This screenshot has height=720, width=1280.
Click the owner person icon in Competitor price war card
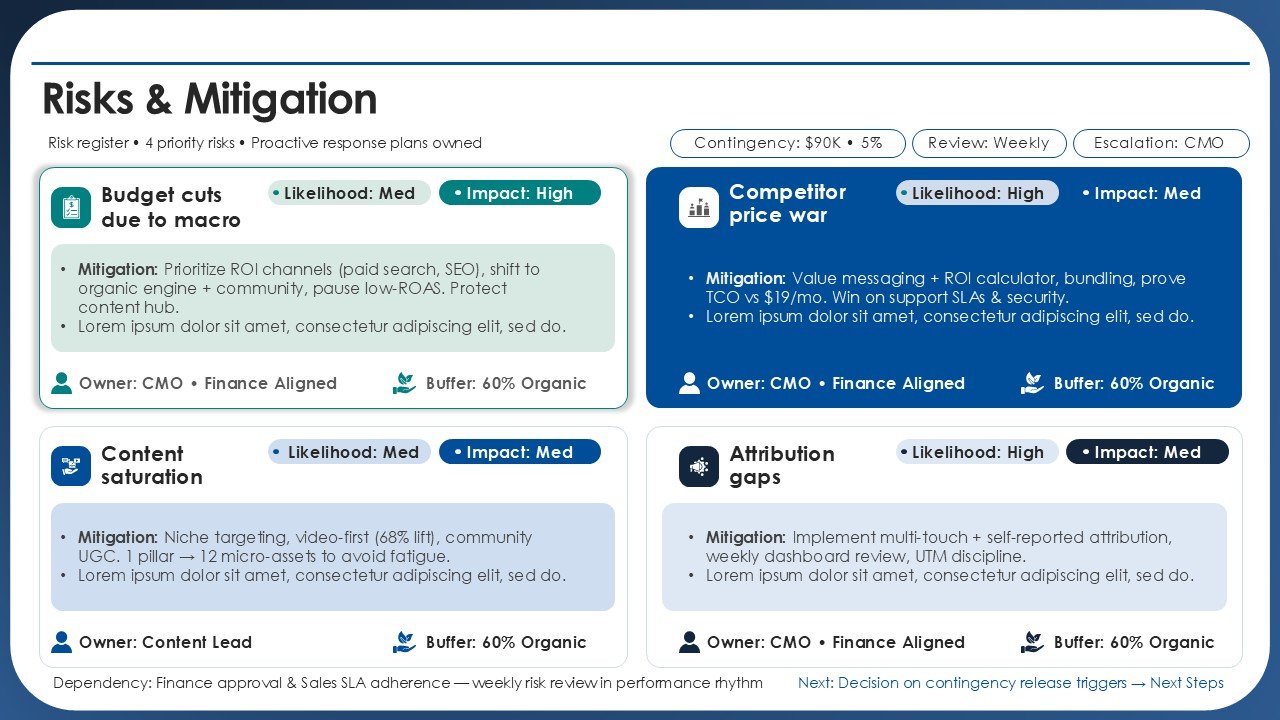(689, 383)
